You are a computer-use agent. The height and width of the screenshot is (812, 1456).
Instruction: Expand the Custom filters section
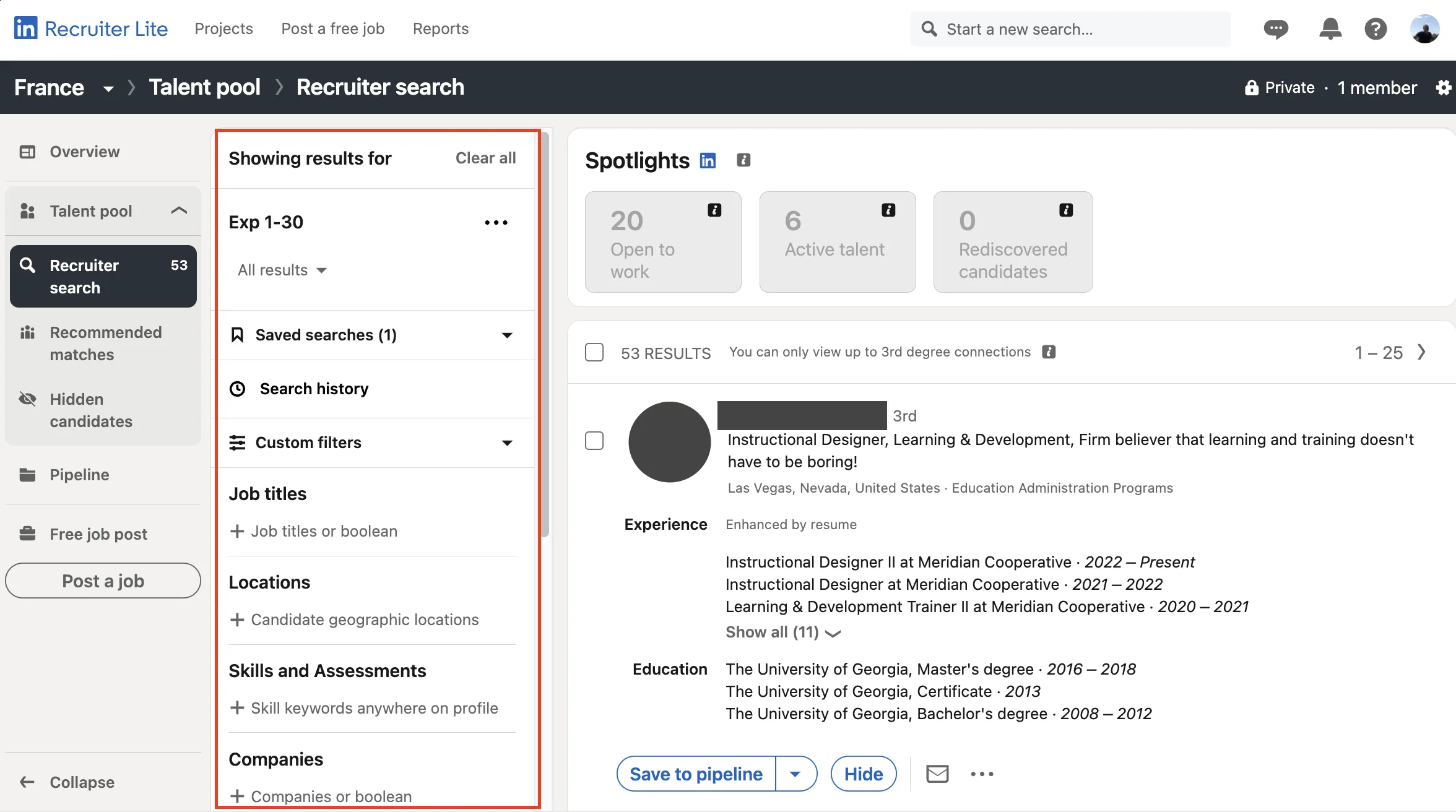tap(507, 443)
